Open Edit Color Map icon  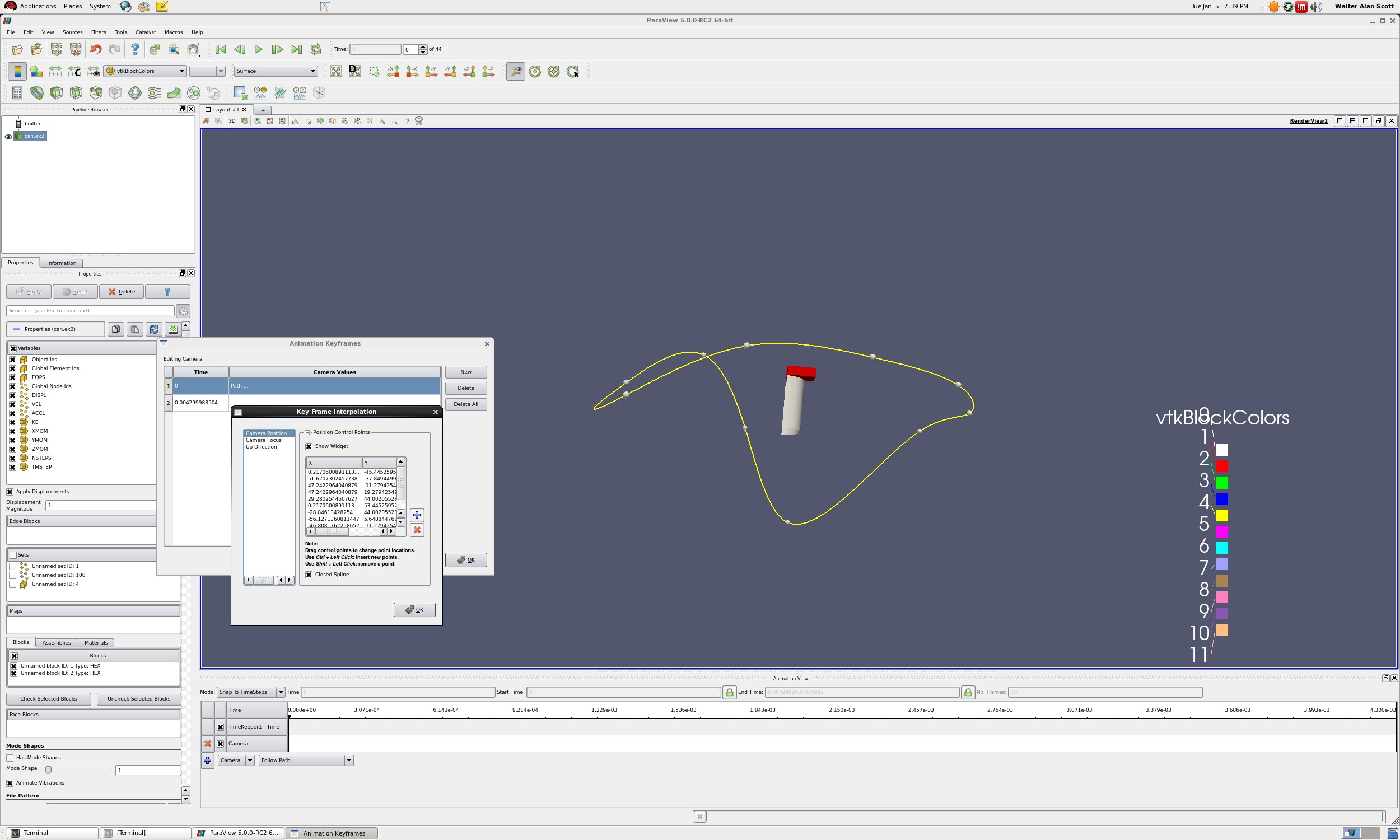pos(36,71)
